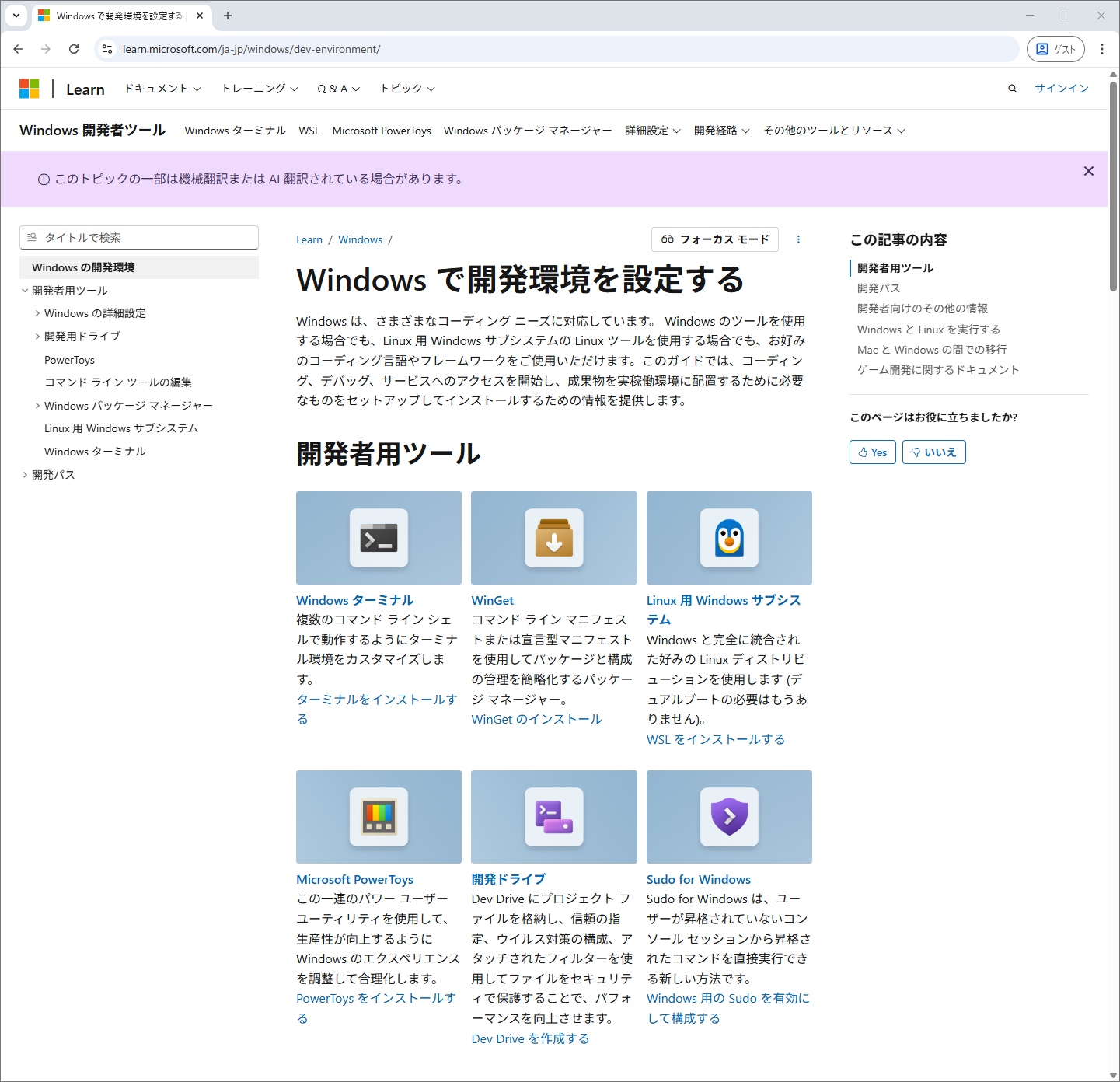Open the article more-actions ellipsis
This screenshot has width=1120, height=1082.
tap(798, 239)
